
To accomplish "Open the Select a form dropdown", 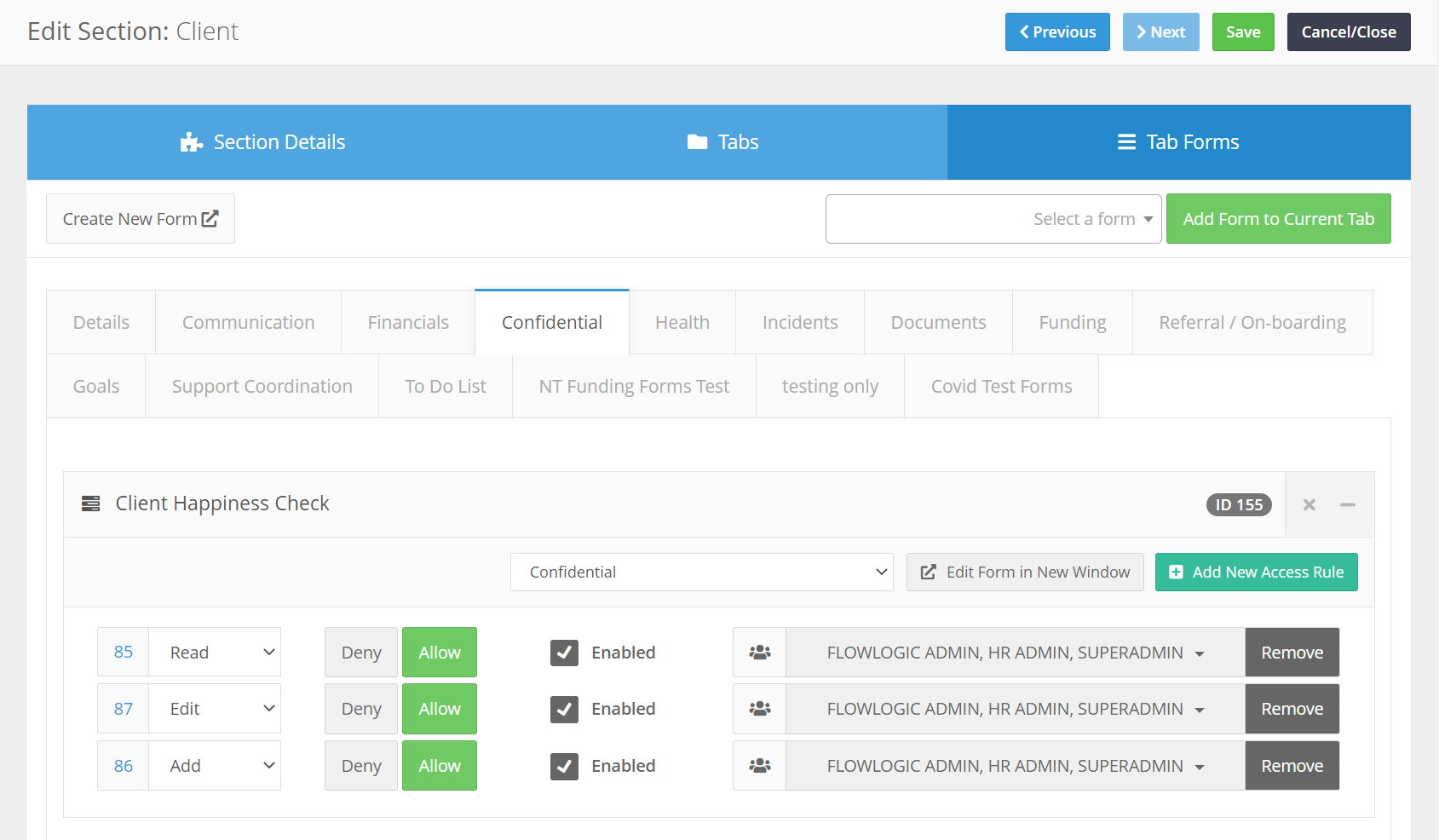I will pyautogui.click(x=993, y=219).
